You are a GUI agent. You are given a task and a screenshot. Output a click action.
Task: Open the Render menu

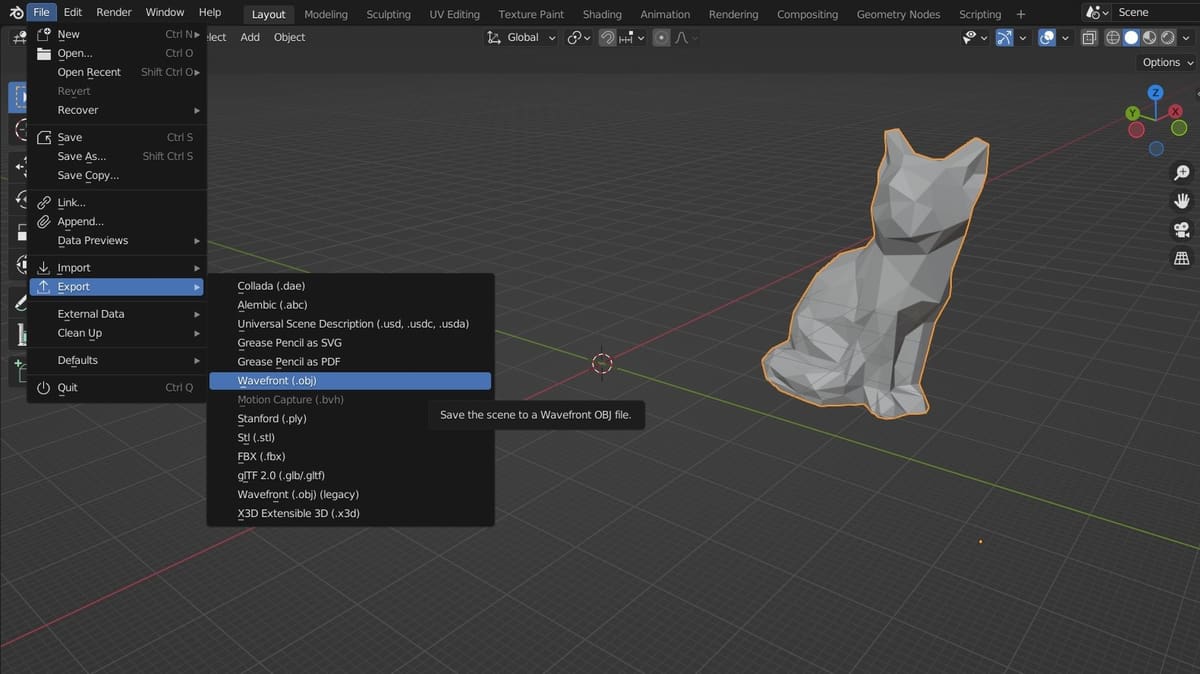(x=114, y=12)
